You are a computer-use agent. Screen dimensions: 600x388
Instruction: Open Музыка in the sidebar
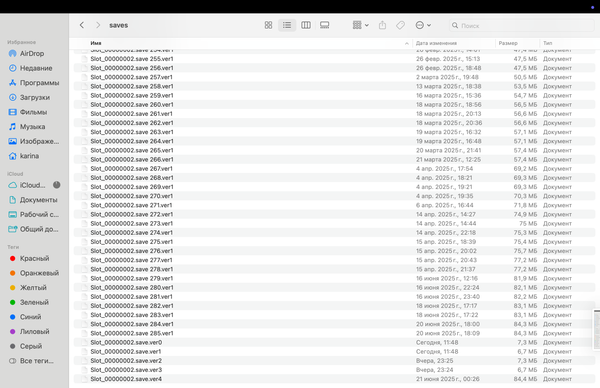(34, 126)
